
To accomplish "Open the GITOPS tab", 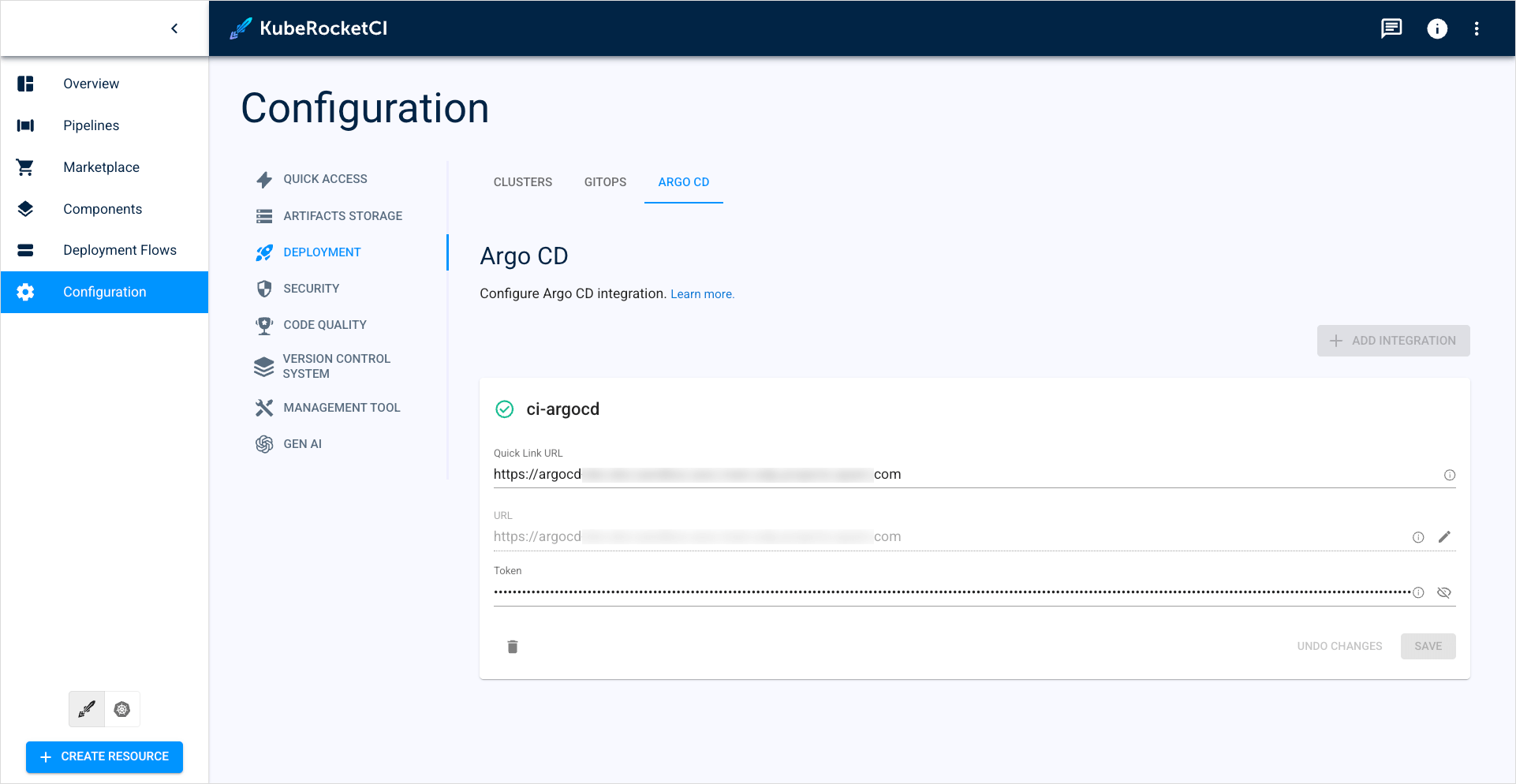I will 605,182.
